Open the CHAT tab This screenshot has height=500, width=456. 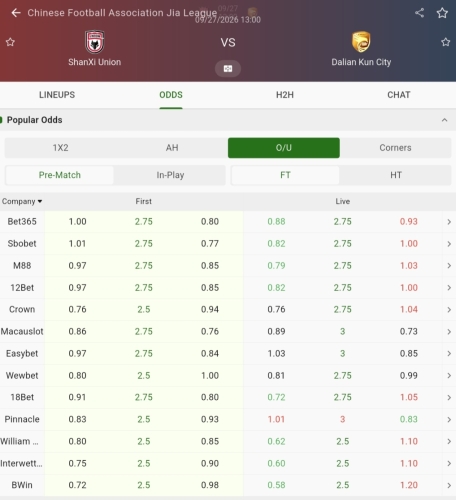point(399,95)
